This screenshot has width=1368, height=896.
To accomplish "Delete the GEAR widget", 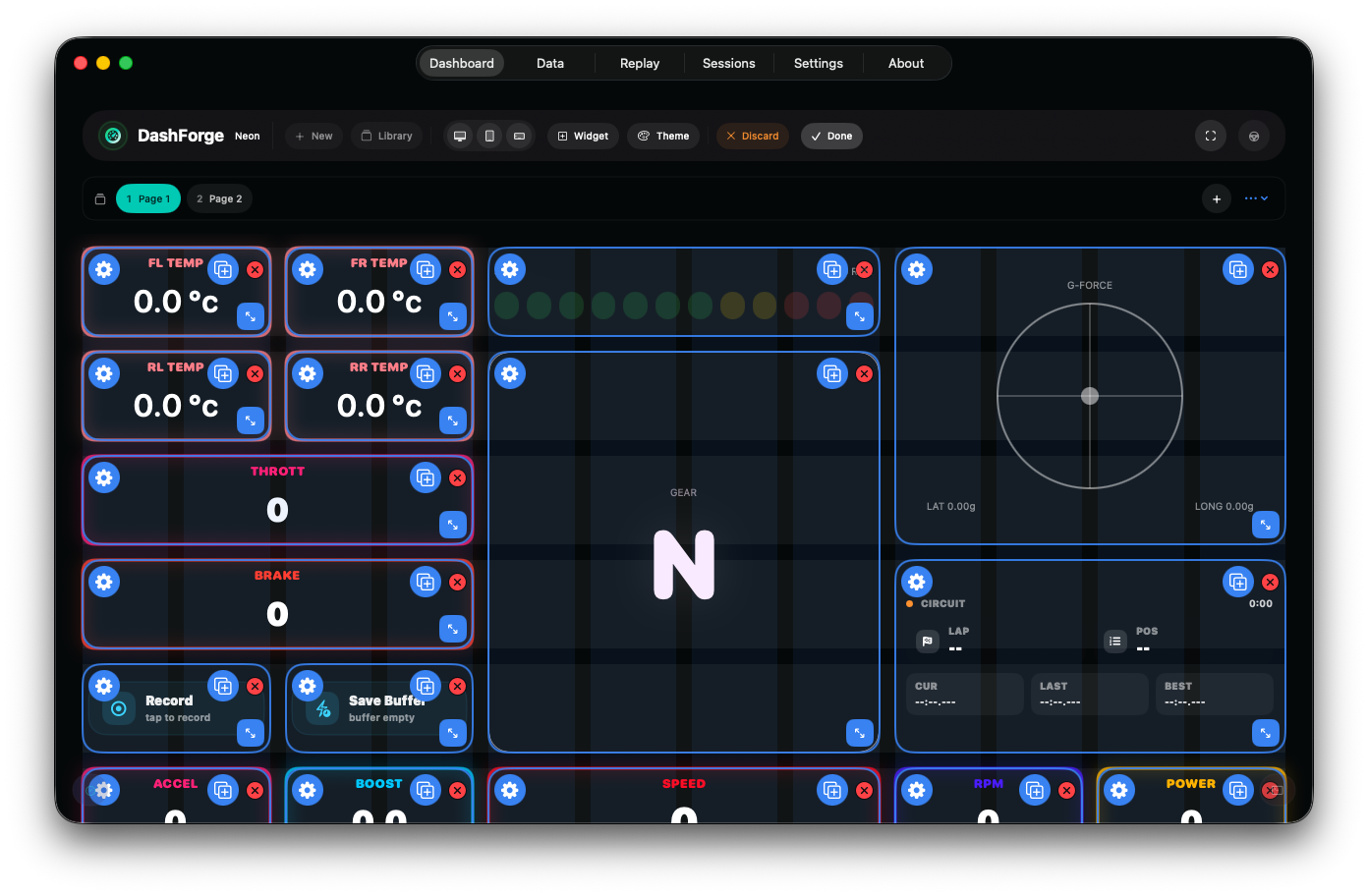I will click(864, 373).
